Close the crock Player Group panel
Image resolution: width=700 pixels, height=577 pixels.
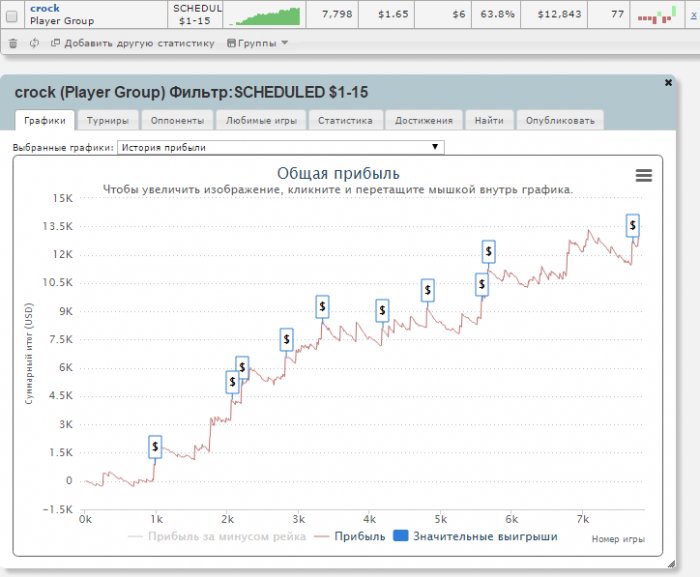668,83
